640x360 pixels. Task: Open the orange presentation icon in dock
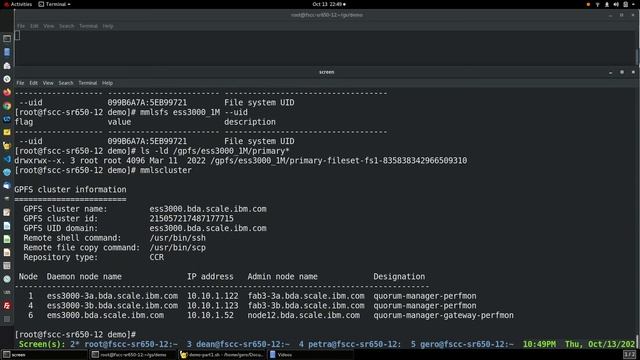click(x=7, y=252)
